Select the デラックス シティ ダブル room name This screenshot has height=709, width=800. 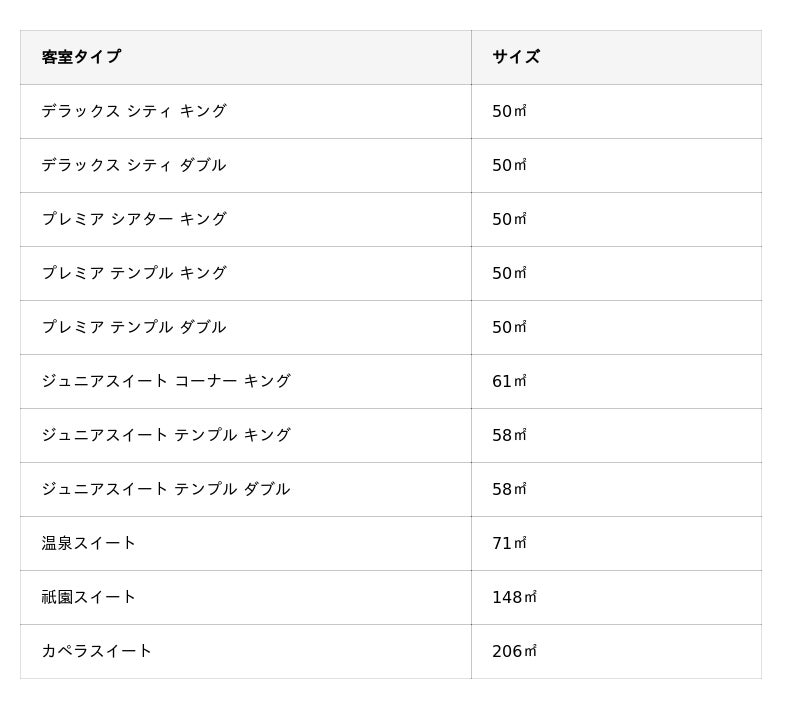[134, 165]
